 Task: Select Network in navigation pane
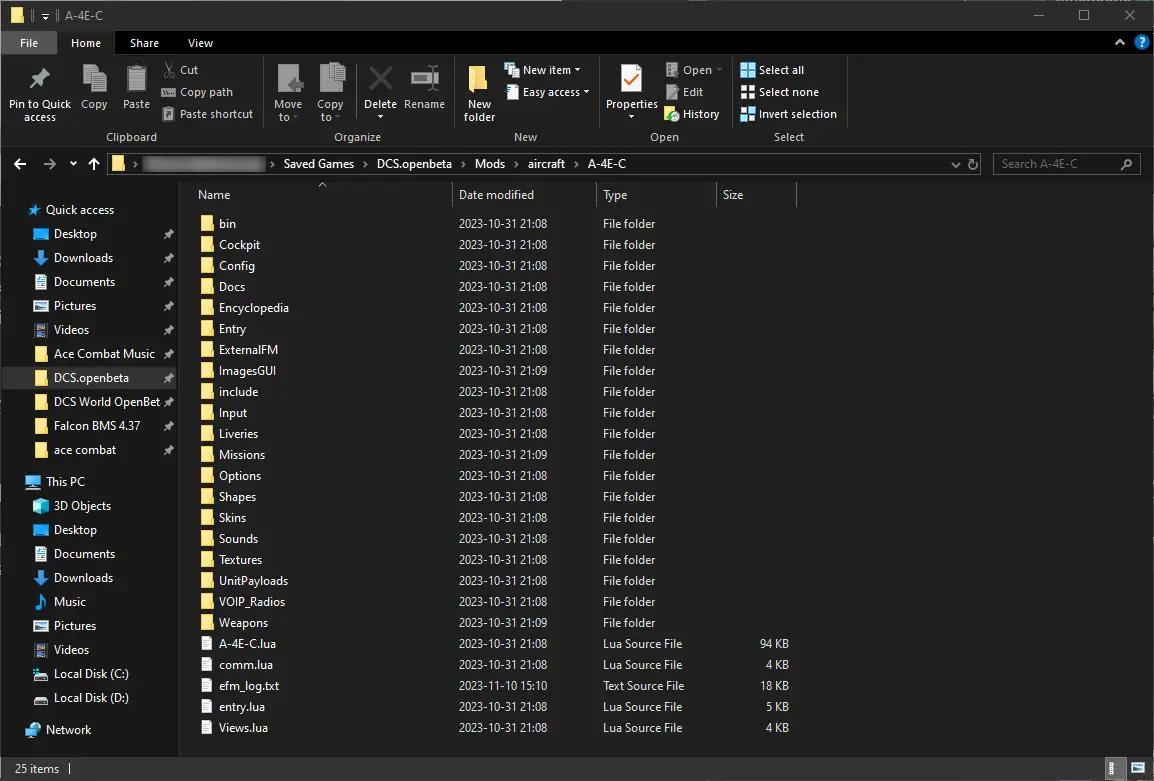(x=68, y=730)
